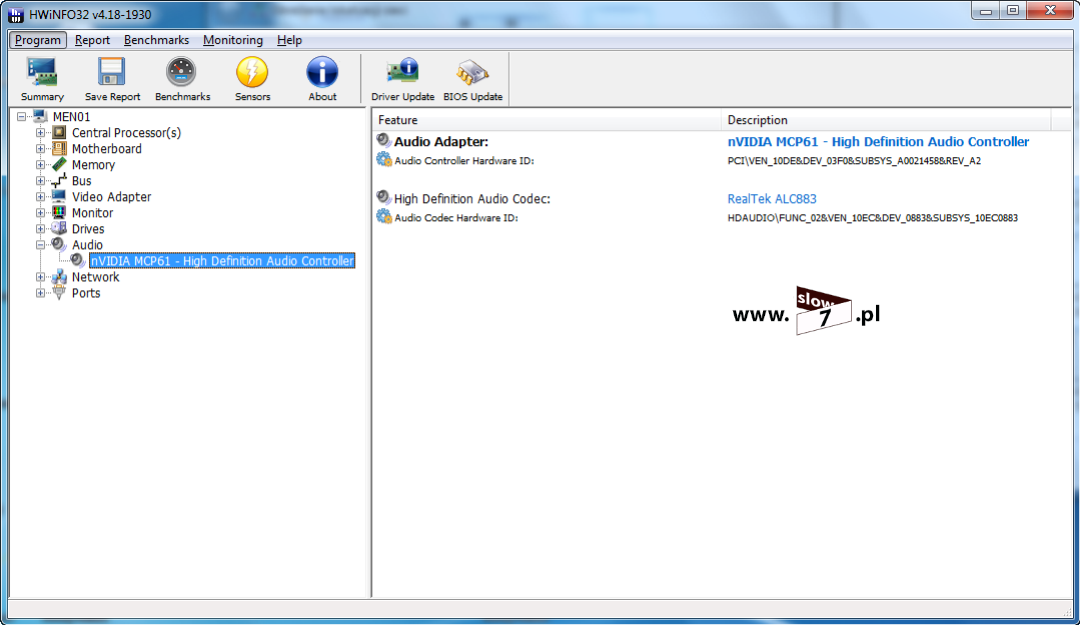Select nVIDIA MCP61 audio controller tree item
This screenshot has width=1080, height=625.
click(x=222, y=260)
